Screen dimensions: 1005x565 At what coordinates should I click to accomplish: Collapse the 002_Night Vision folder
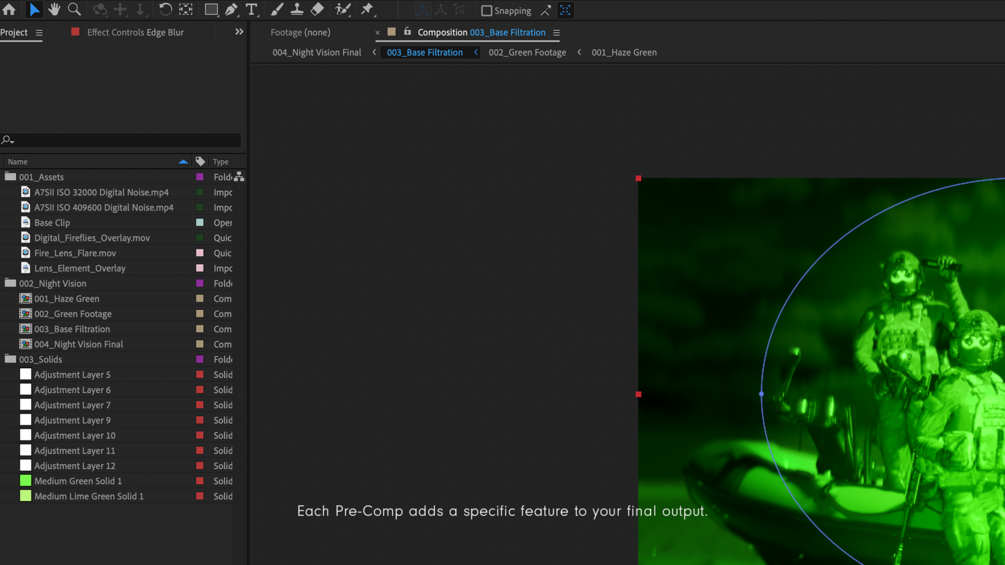10,282
